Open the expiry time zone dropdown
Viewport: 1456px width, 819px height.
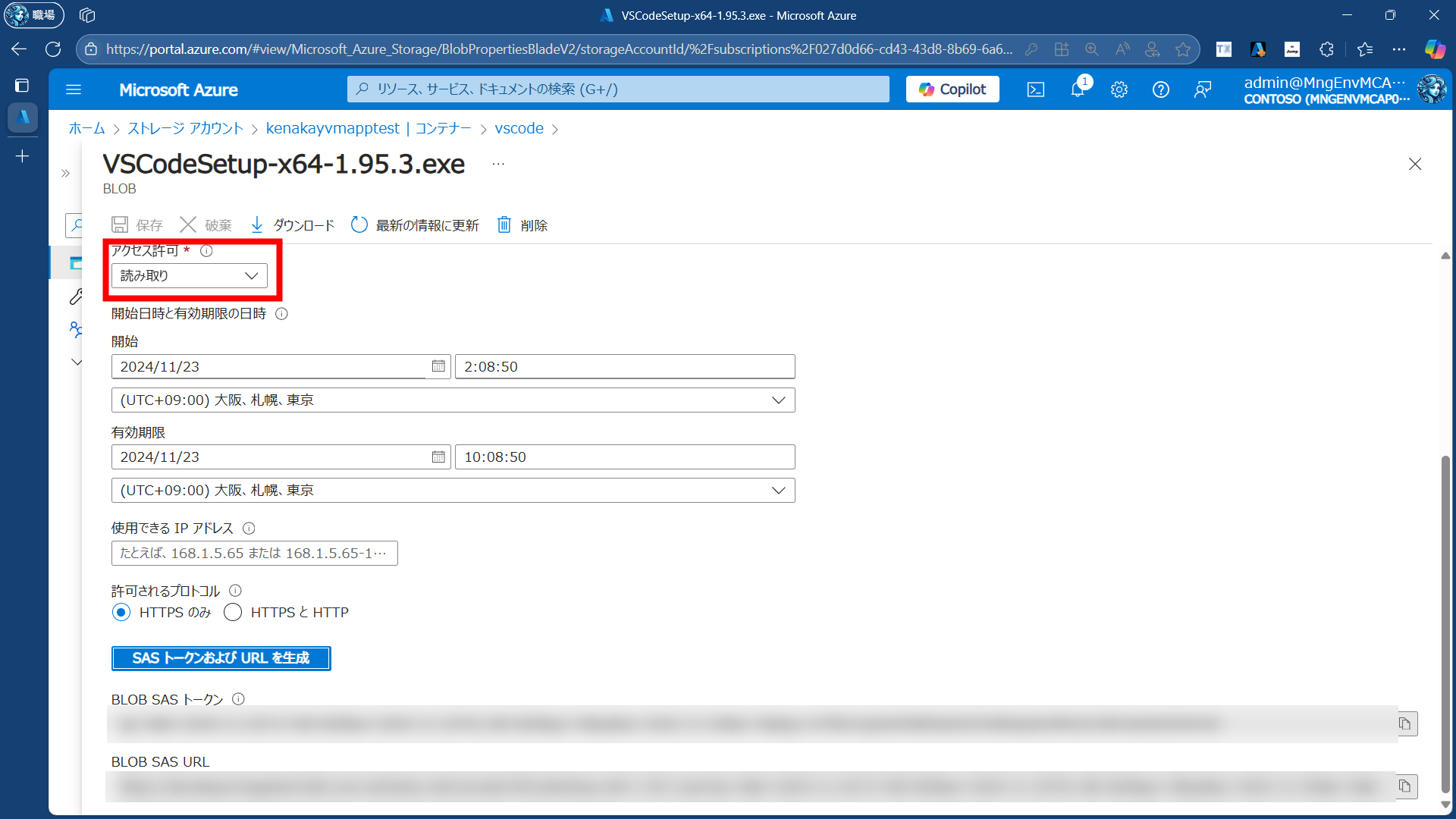click(453, 490)
